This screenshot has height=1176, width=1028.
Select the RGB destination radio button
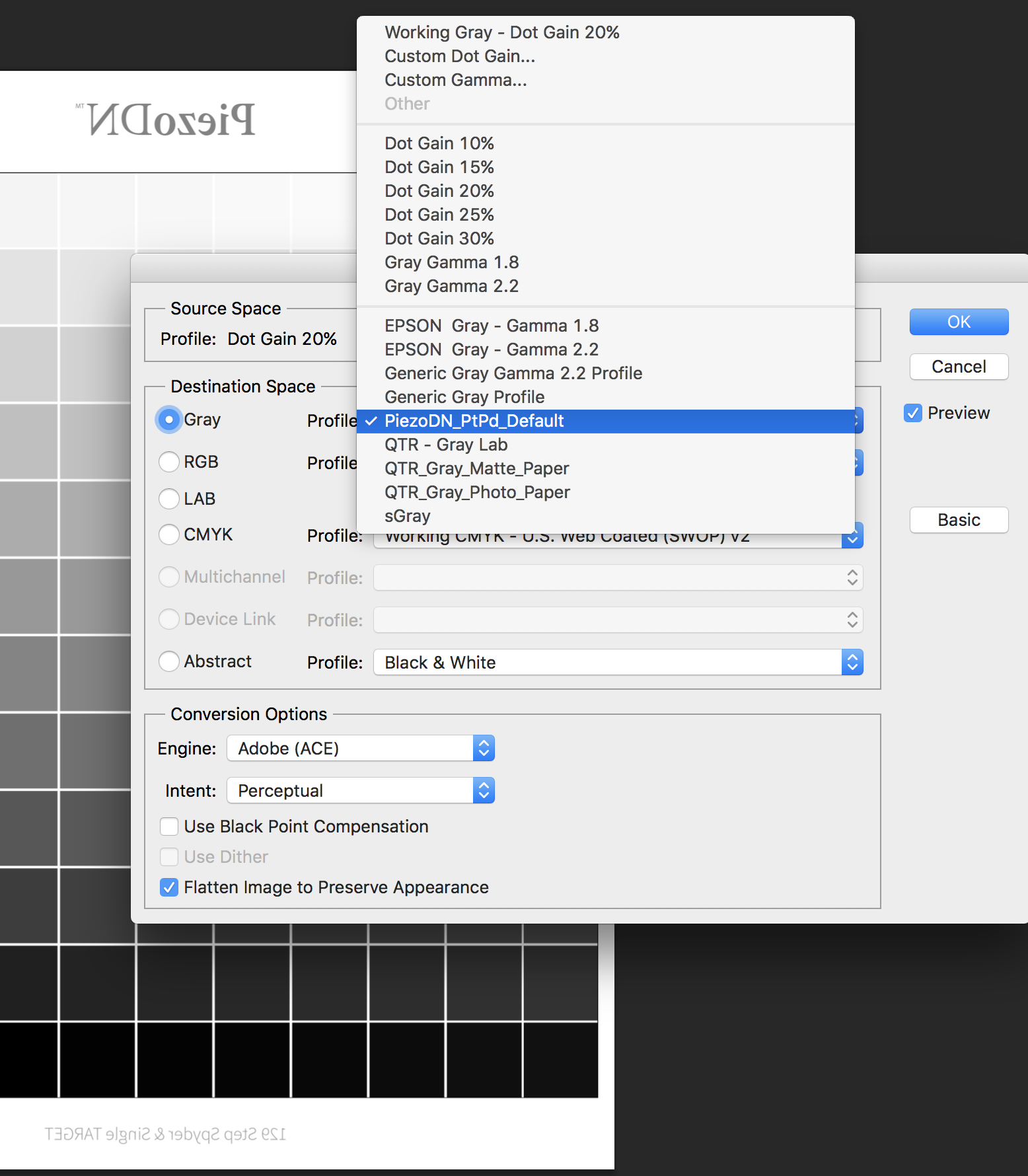(x=169, y=462)
